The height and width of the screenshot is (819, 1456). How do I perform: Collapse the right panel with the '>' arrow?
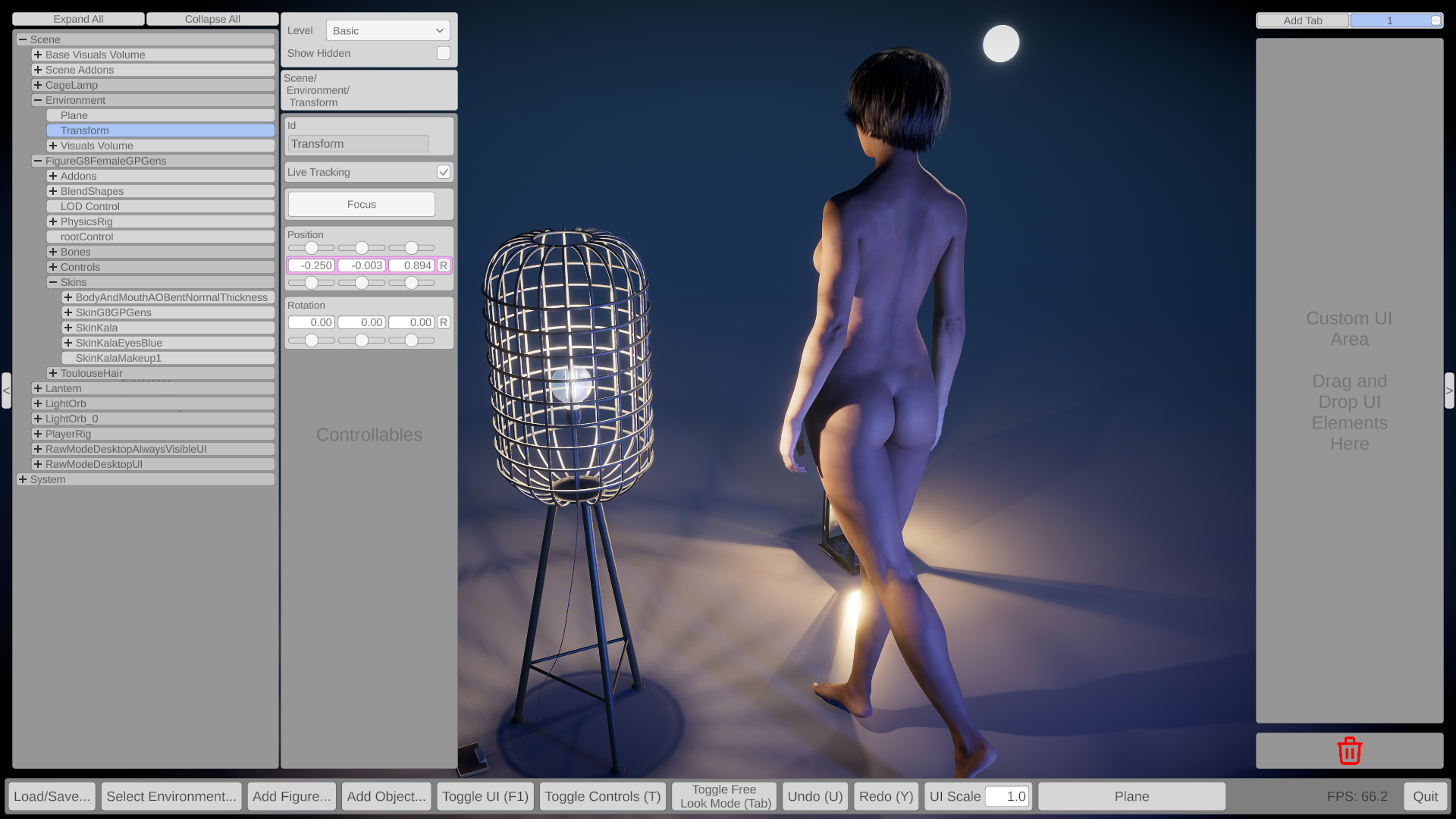point(1449,390)
